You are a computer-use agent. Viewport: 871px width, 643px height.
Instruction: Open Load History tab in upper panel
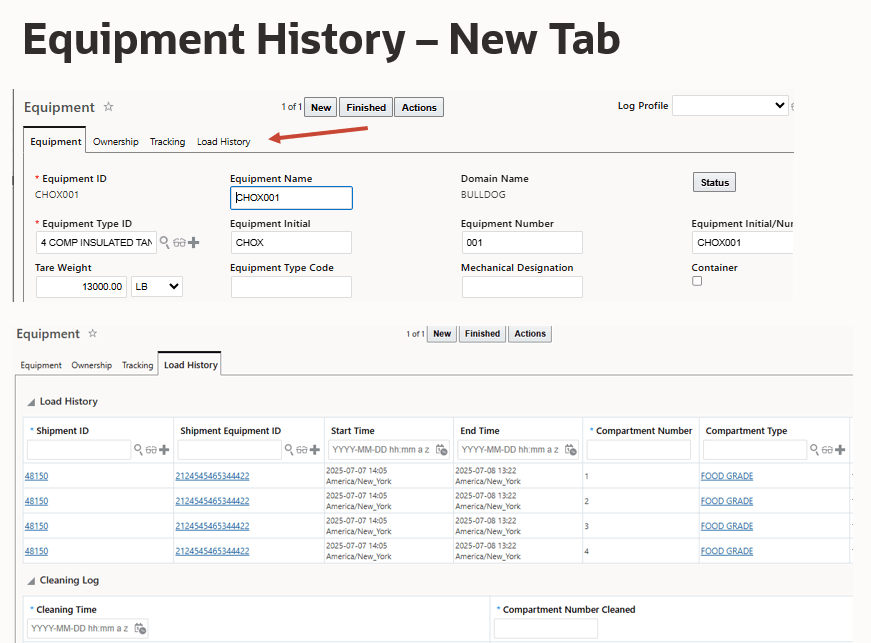tap(223, 142)
